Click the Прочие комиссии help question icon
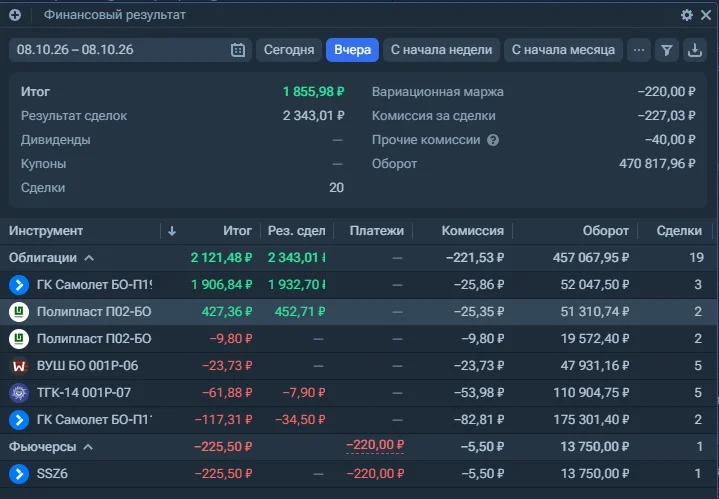Screen dimensions: 719x499 point(493,140)
